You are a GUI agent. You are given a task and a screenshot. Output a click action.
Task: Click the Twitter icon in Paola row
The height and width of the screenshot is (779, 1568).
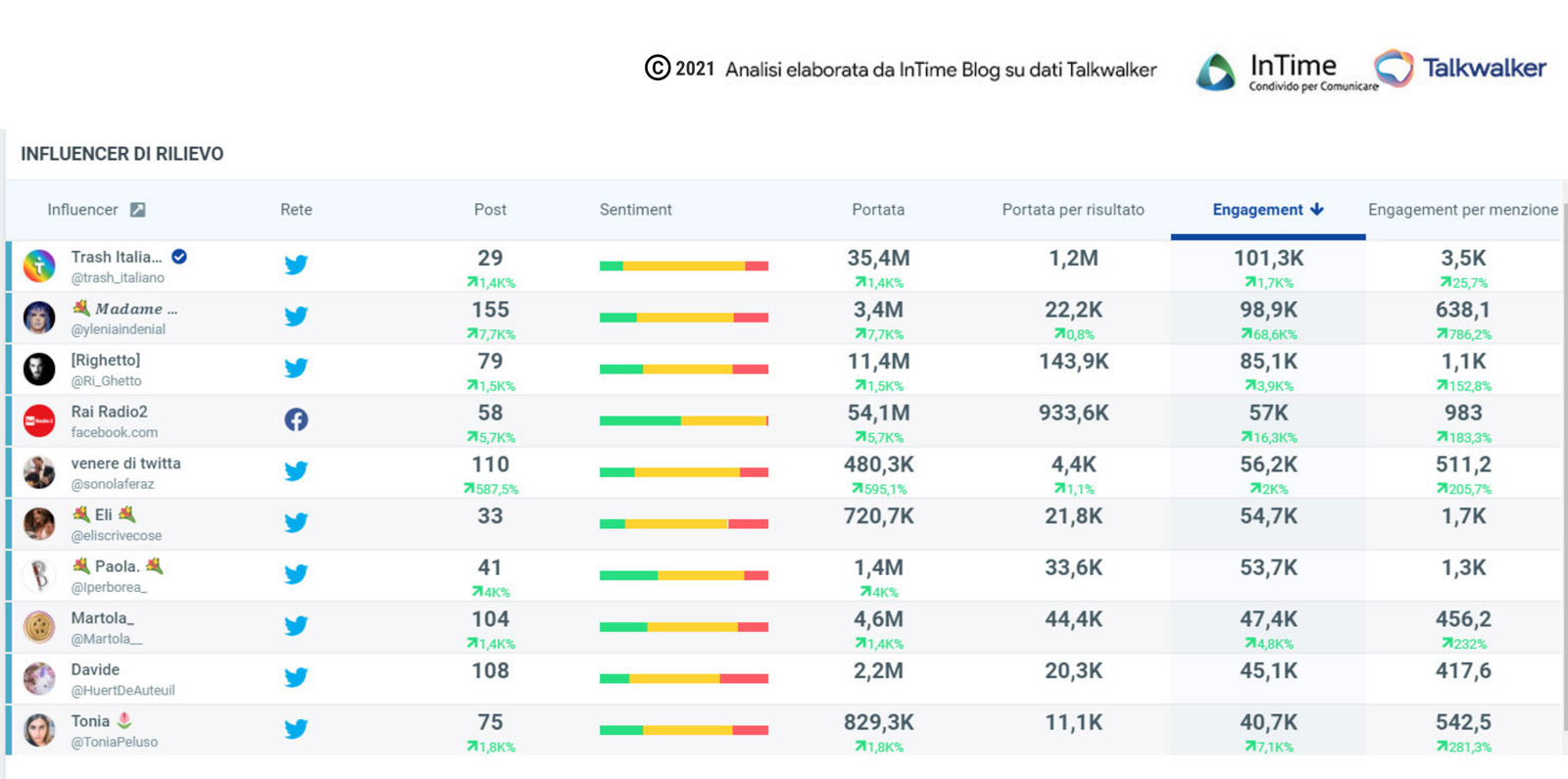296,574
